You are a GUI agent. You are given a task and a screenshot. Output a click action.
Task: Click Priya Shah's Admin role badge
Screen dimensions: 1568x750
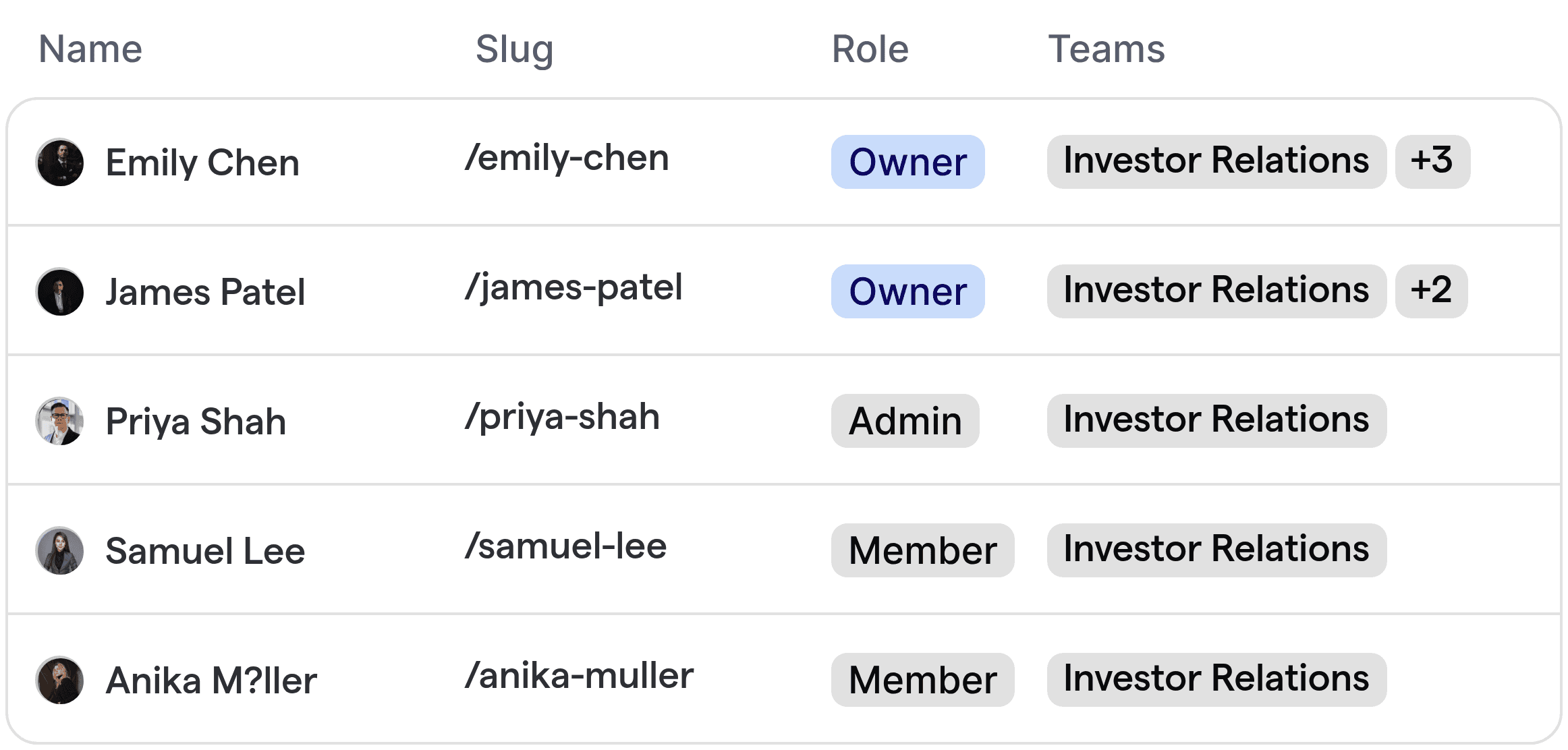coord(905,421)
